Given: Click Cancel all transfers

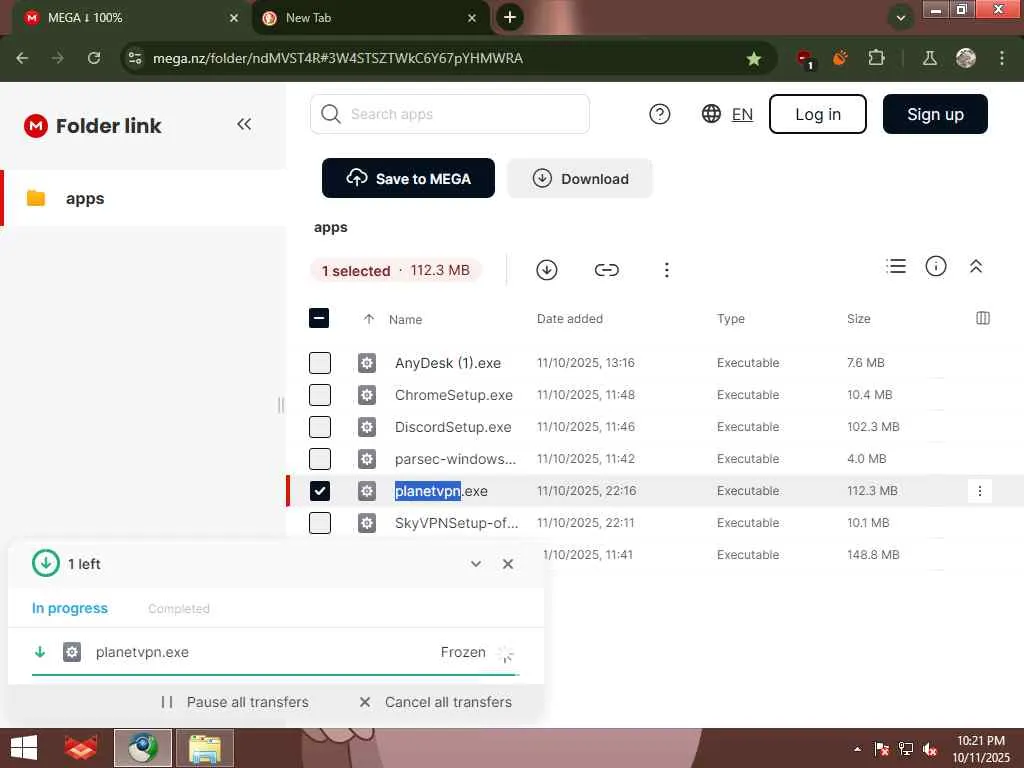Looking at the screenshot, I should (x=436, y=702).
